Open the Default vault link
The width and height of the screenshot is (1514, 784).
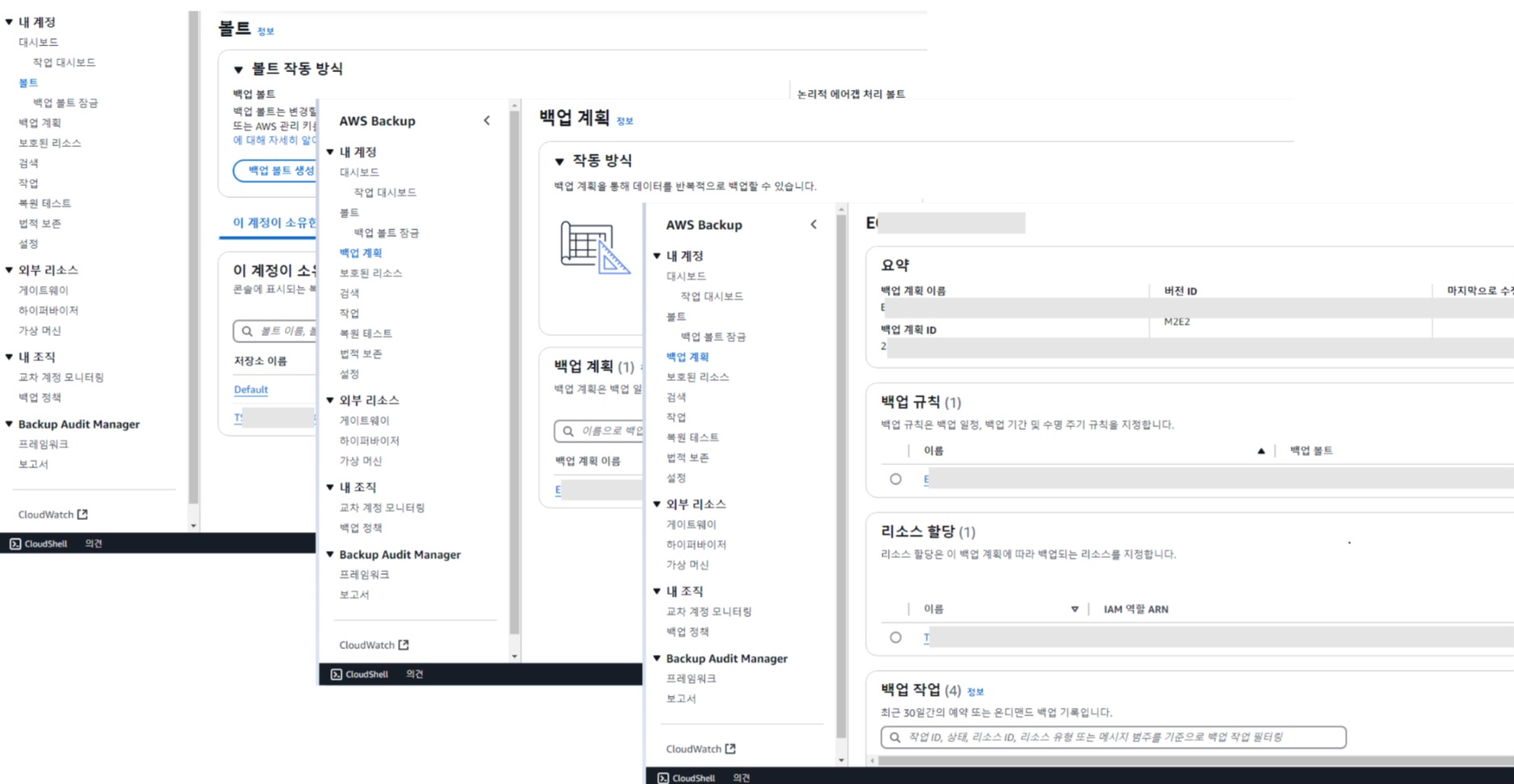[x=251, y=389]
